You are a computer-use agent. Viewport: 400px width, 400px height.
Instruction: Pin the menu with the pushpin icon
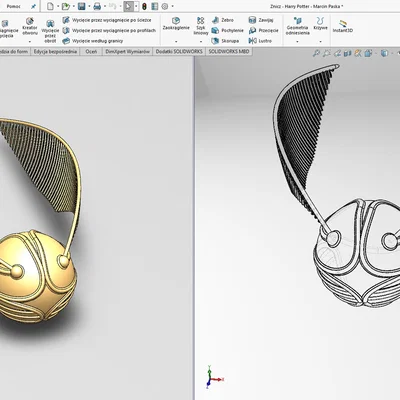[x=33, y=6]
